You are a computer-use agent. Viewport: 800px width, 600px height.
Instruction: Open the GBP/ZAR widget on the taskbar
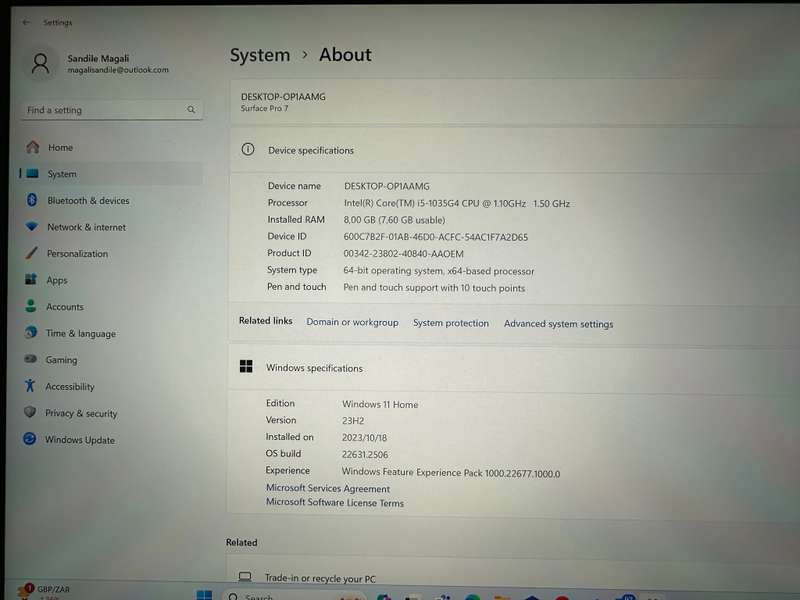coord(43,591)
